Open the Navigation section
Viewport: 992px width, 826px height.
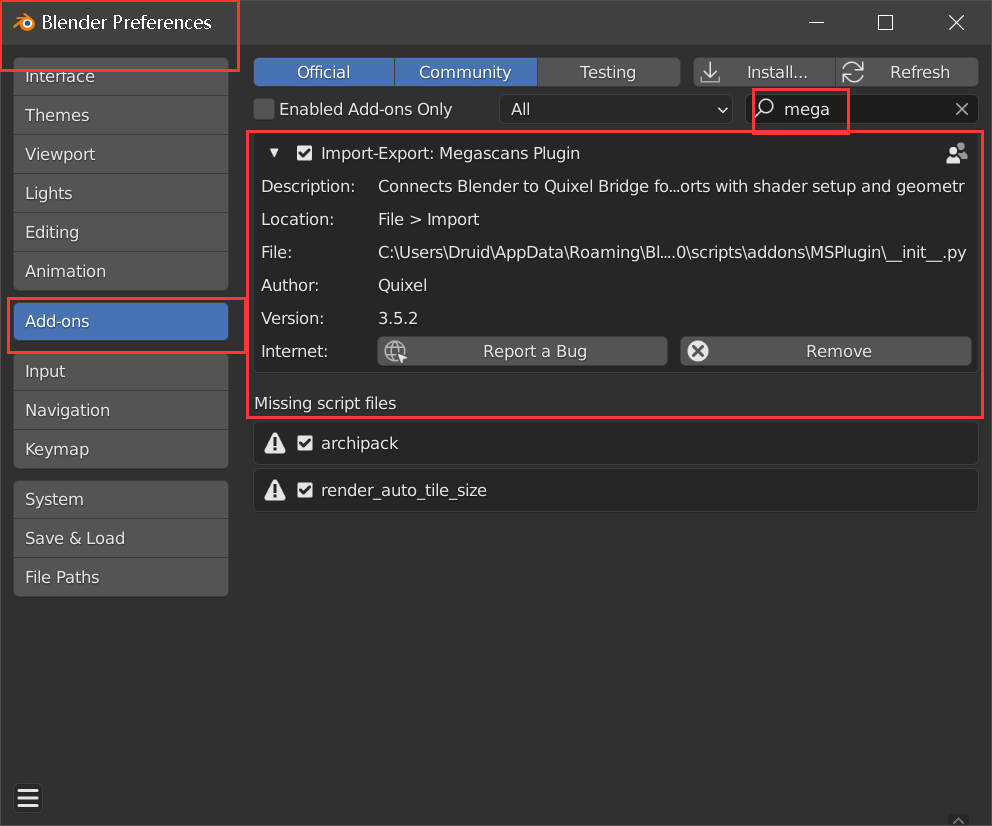(x=121, y=410)
